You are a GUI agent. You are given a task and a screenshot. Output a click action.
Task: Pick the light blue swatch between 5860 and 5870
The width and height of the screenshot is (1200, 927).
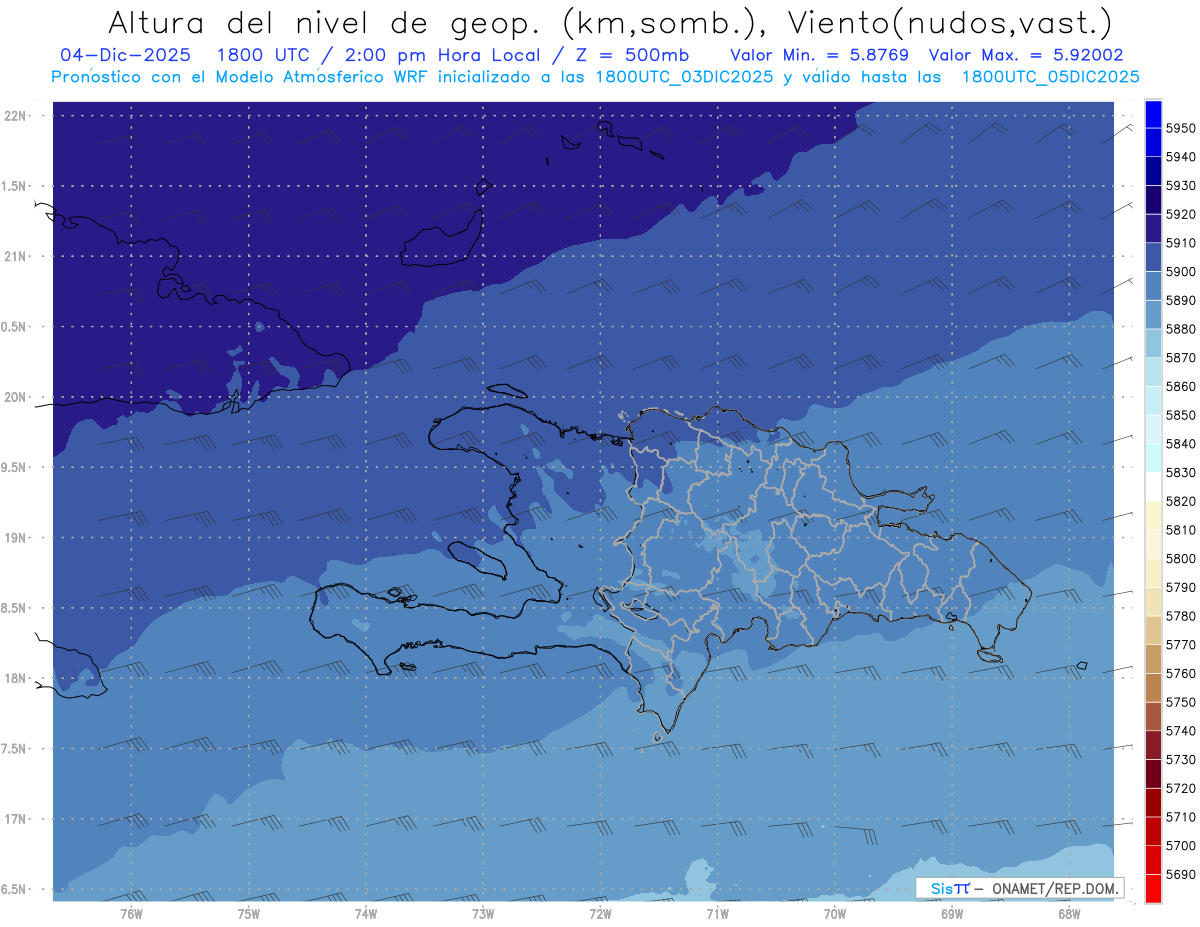click(1153, 372)
